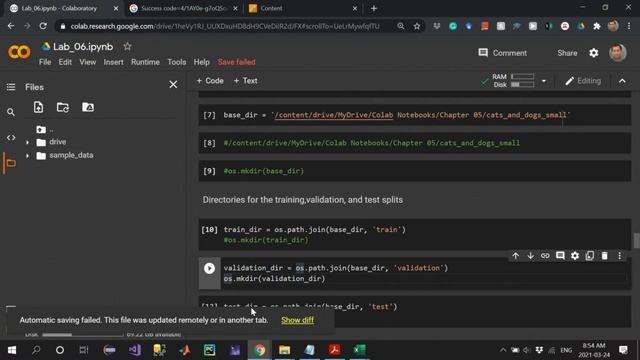Open more cell actions menu
This screenshot has width=640, height=360.
[620, 256]
